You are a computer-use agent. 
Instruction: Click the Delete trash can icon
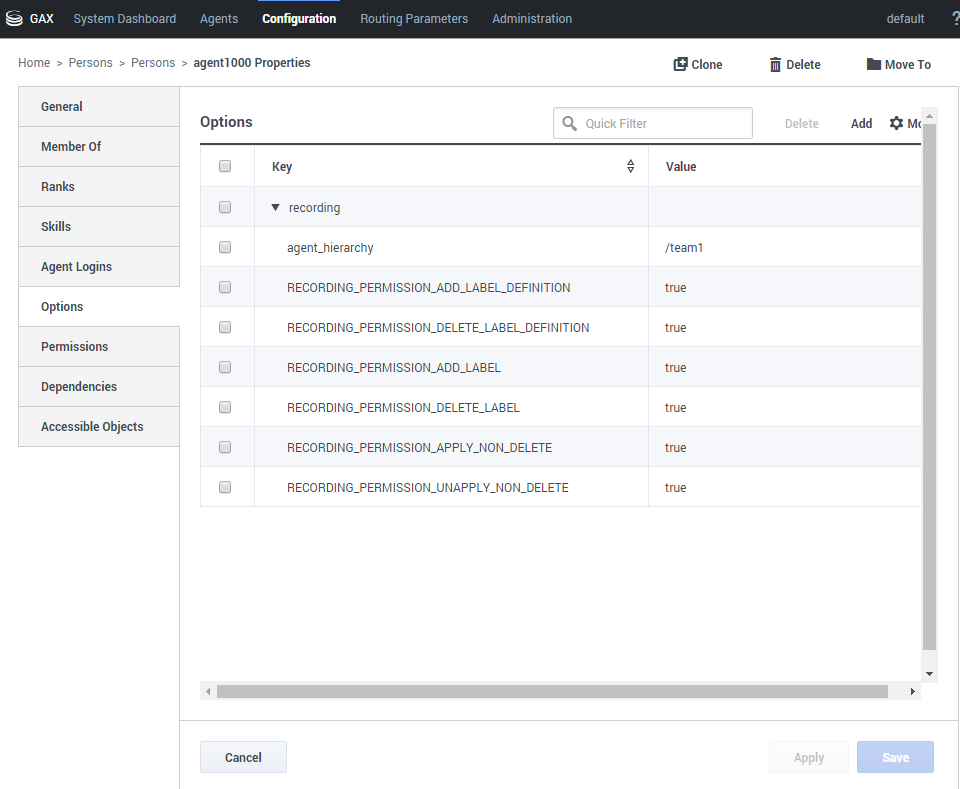[x=775, y=64]
